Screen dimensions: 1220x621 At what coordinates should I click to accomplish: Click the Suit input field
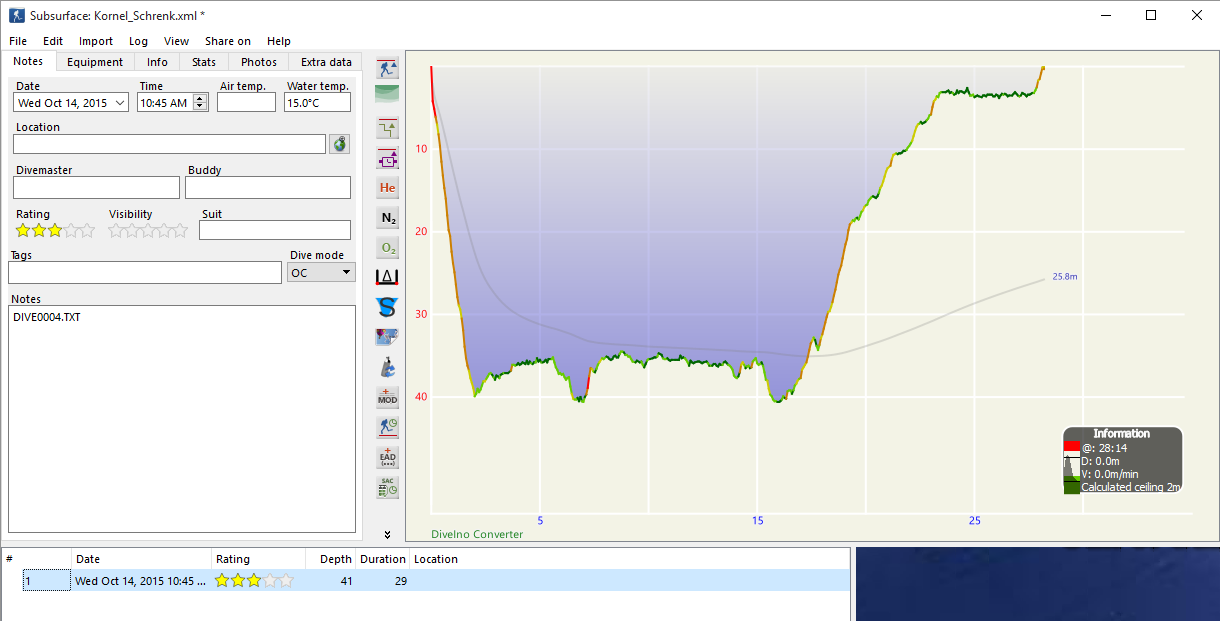click(x=275, y=230)
